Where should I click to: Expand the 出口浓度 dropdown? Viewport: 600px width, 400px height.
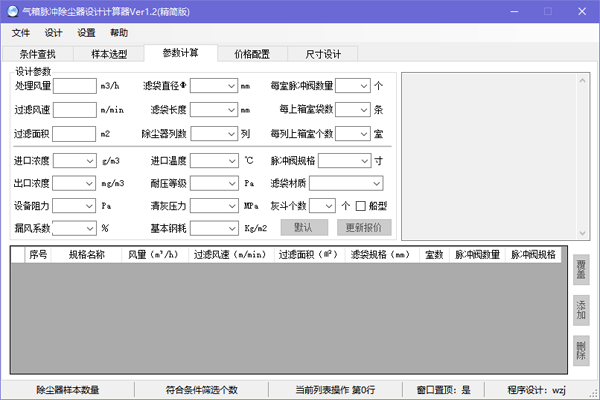(x=74, y=183)
